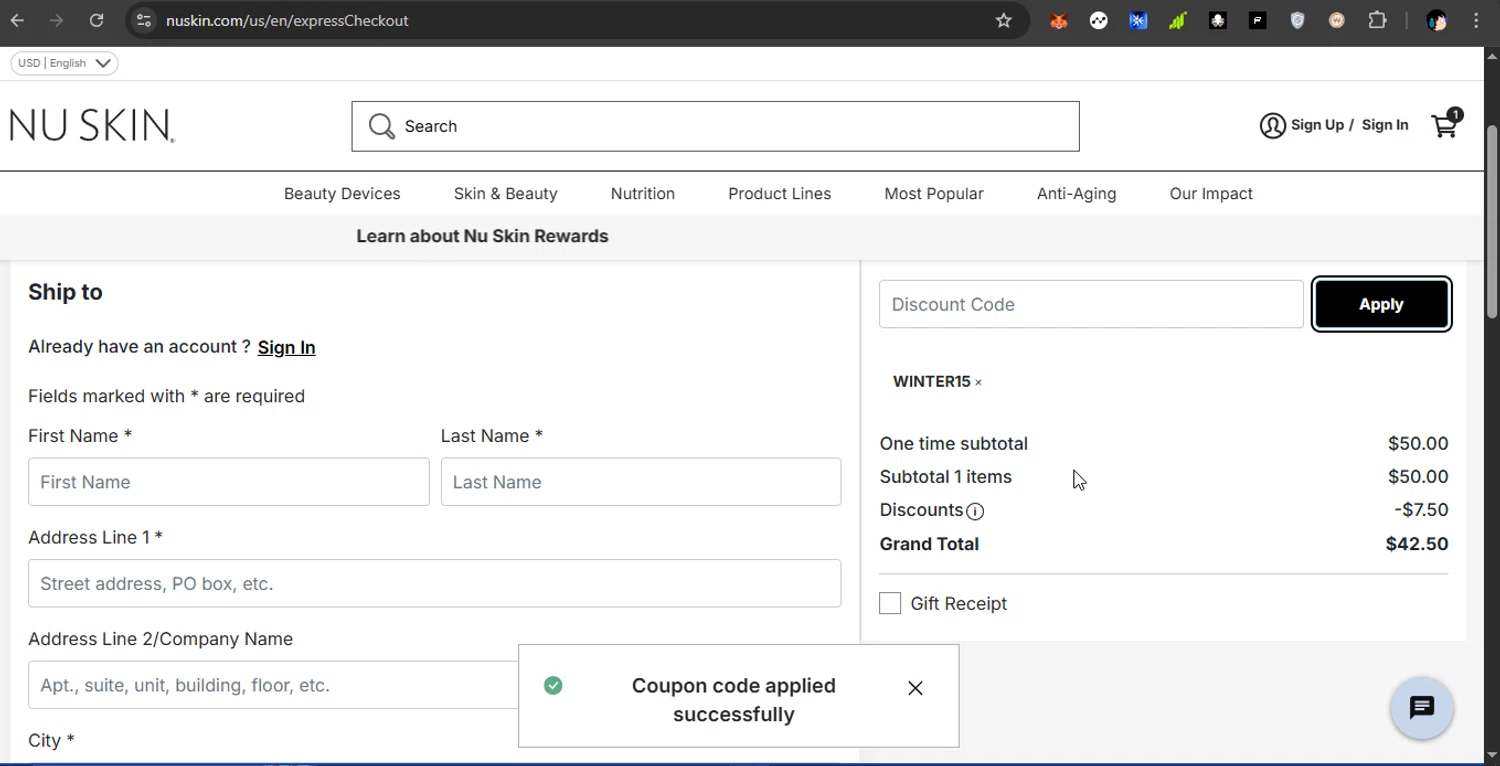
Task: Open the Product Lines menu
Action: click(x=779, y=194)
